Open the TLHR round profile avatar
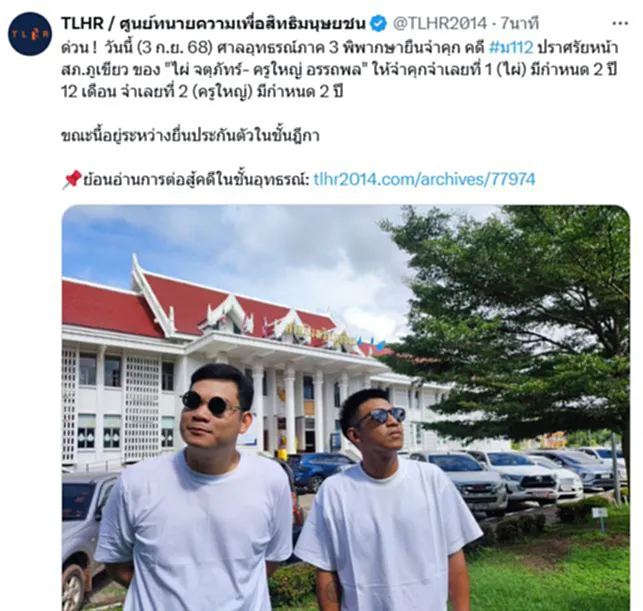Viewport: 643px width, 611px height. (x=30, y=34)
